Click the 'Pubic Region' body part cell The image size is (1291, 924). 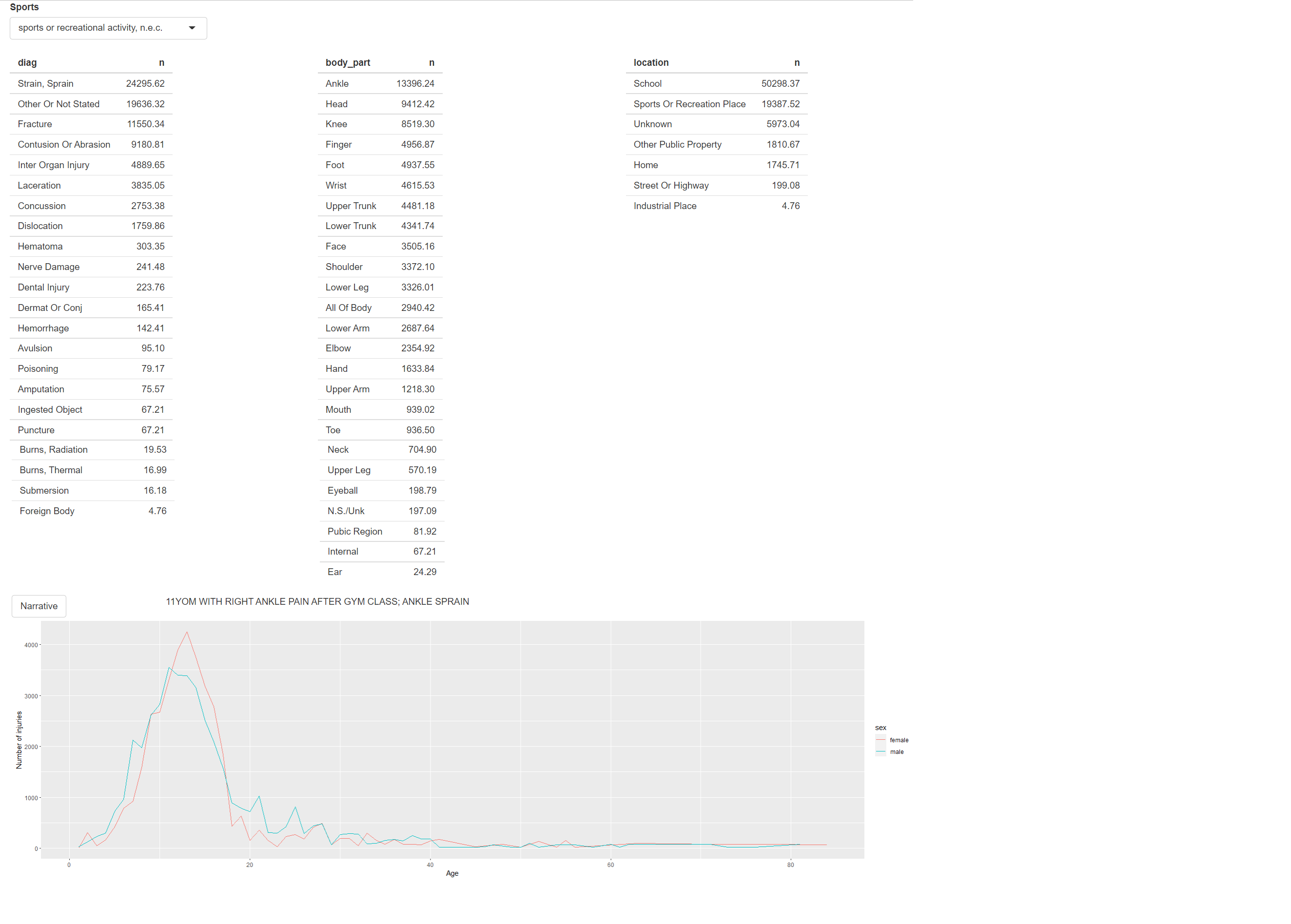(x=354, y=531)
